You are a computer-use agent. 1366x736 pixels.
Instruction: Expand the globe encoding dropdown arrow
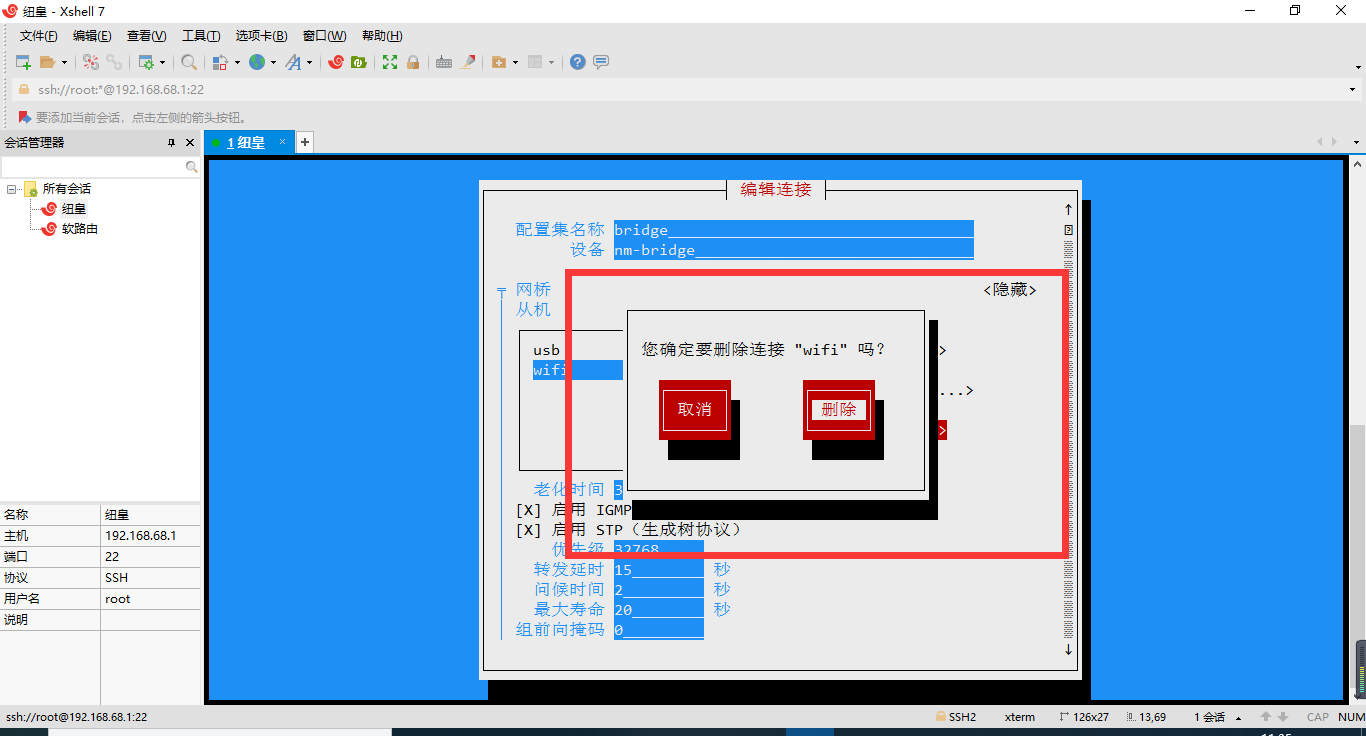click(x=273, y=62)
